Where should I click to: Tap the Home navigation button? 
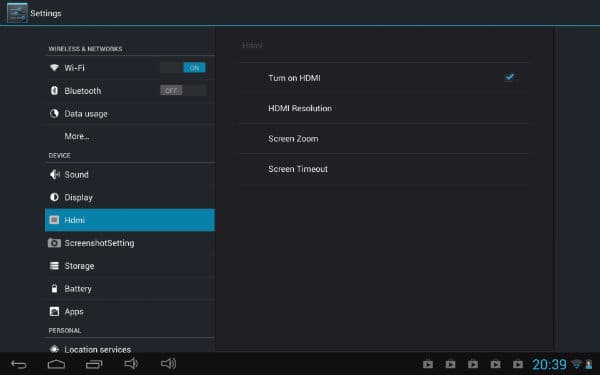pyautogui.click(x=56, y=364)
